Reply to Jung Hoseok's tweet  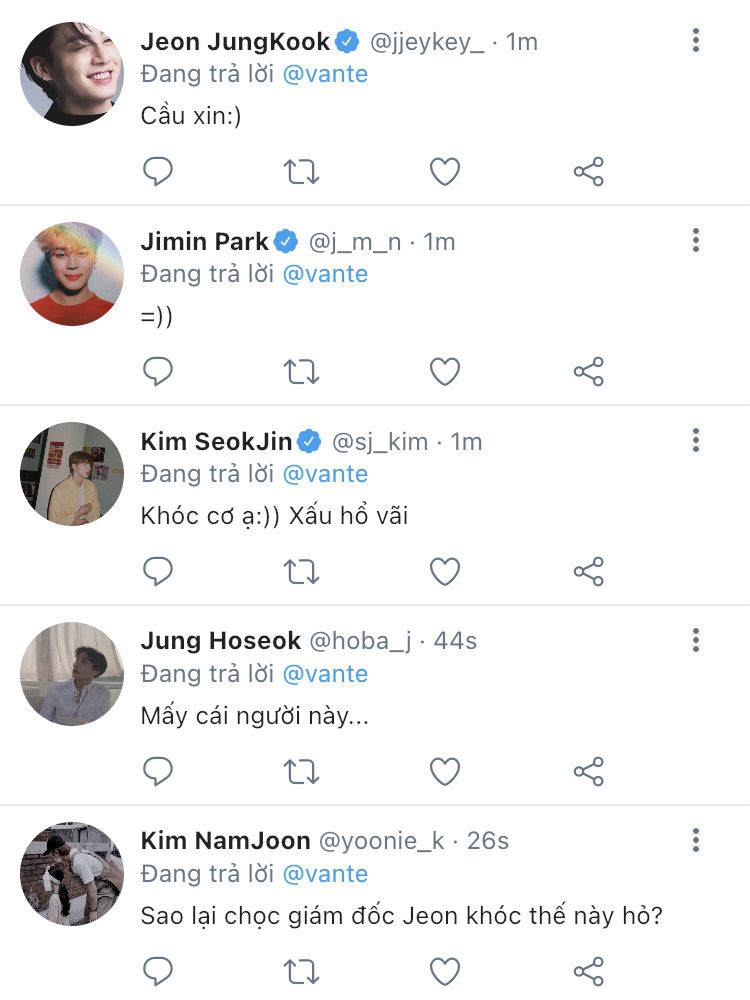click(158, 772)
